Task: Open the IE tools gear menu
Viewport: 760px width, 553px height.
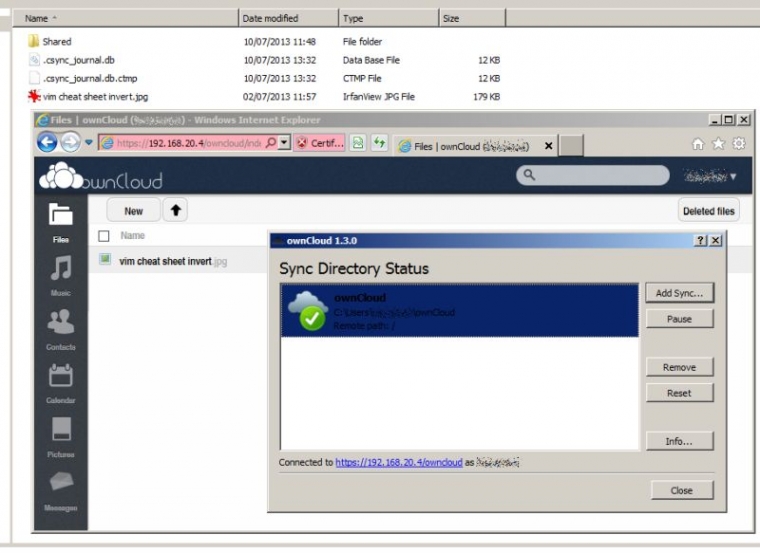Action: pyautogui.click(x=739, y=144)
